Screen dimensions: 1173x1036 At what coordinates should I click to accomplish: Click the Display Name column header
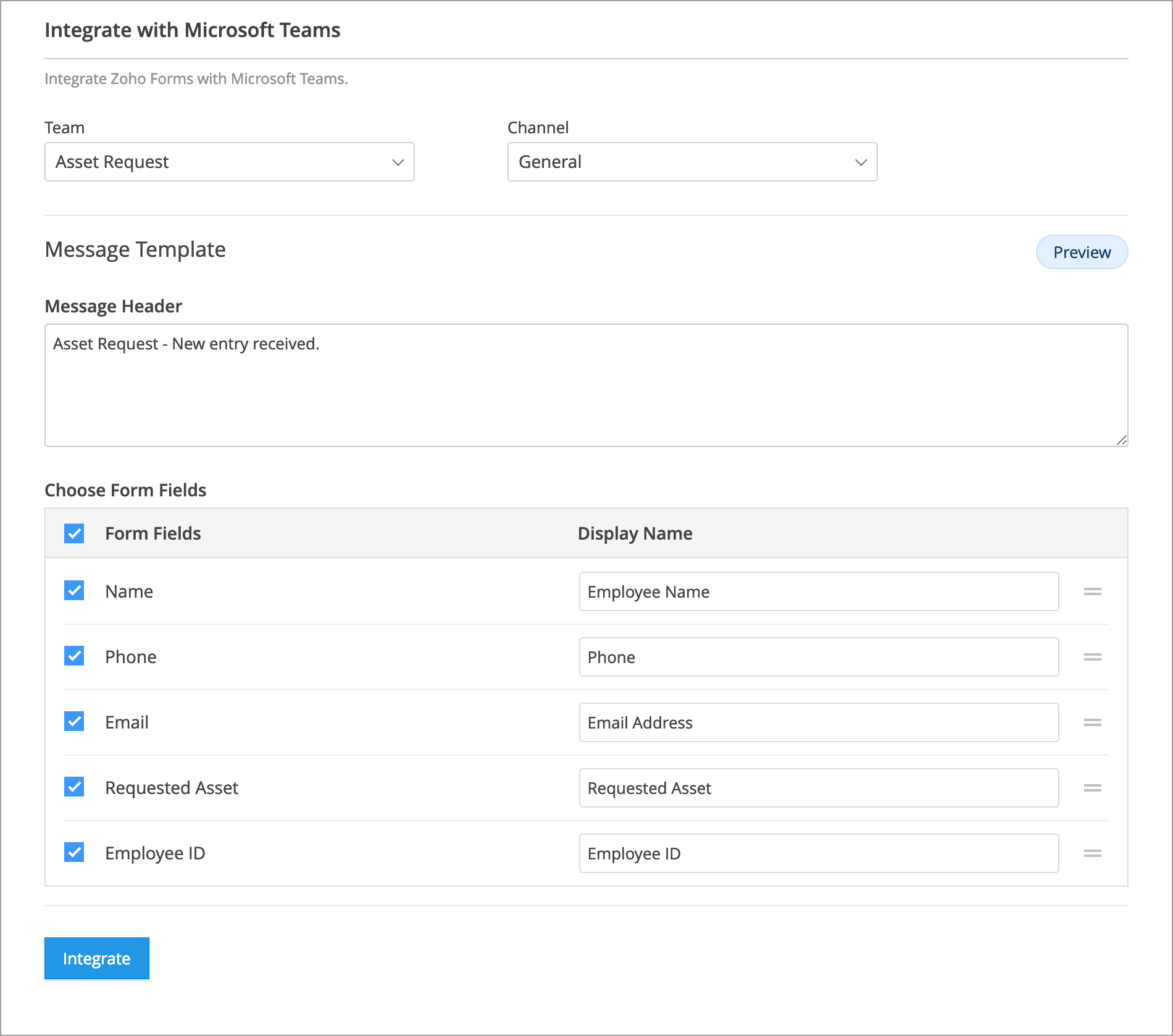(x=634, y=533)
